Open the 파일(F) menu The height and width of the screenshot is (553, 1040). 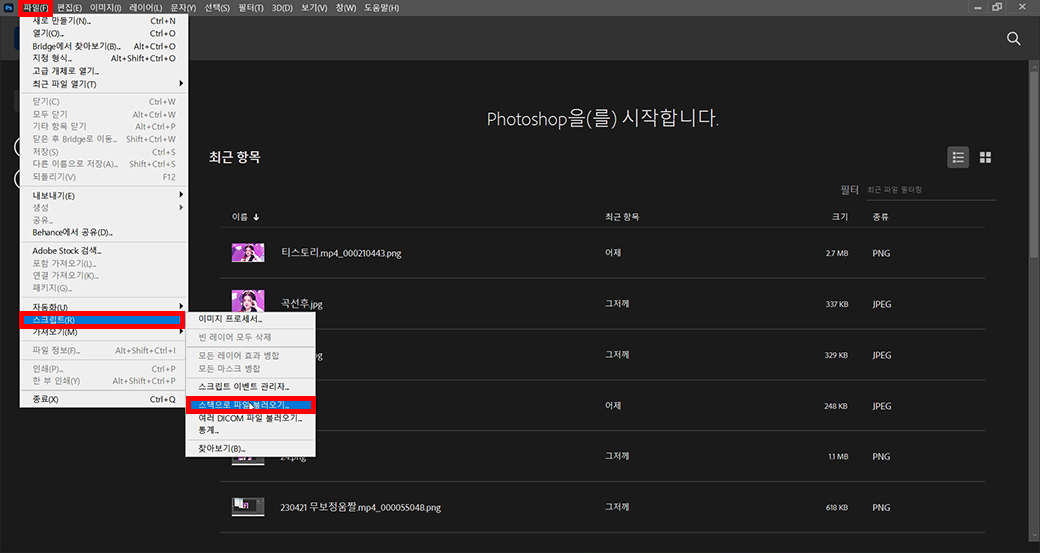pyautogui.click(x=35, y=8)
